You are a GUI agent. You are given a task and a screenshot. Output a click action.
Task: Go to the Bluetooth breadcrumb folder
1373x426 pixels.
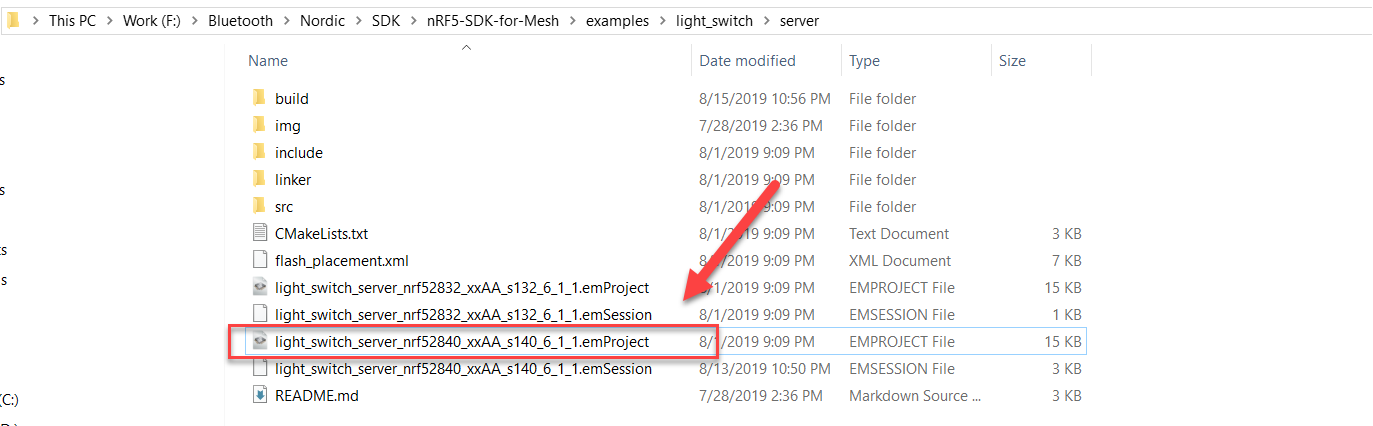[240, 20]
